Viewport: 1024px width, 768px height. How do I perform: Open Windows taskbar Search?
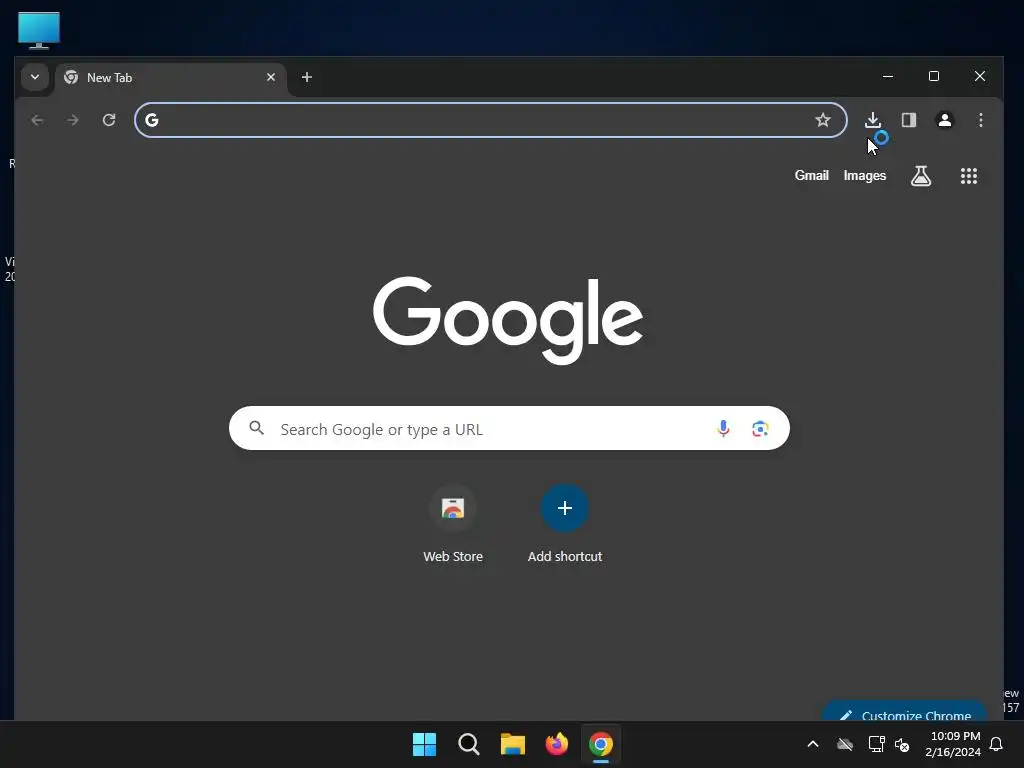[468, 744]
